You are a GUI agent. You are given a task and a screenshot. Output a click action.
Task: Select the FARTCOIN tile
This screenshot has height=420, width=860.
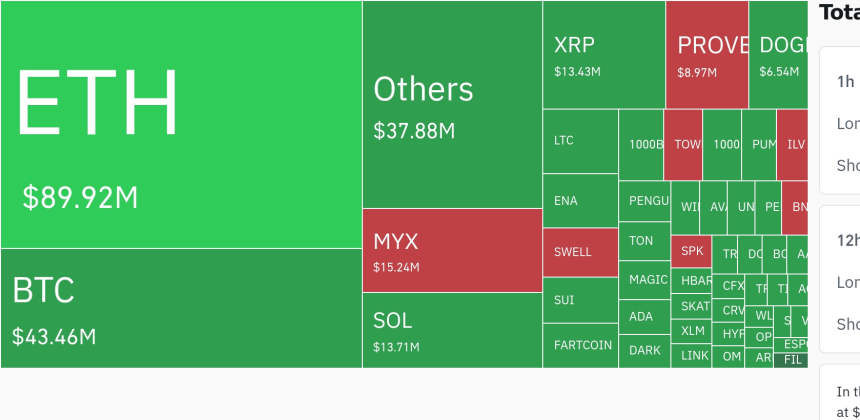[x=580, y=345]
